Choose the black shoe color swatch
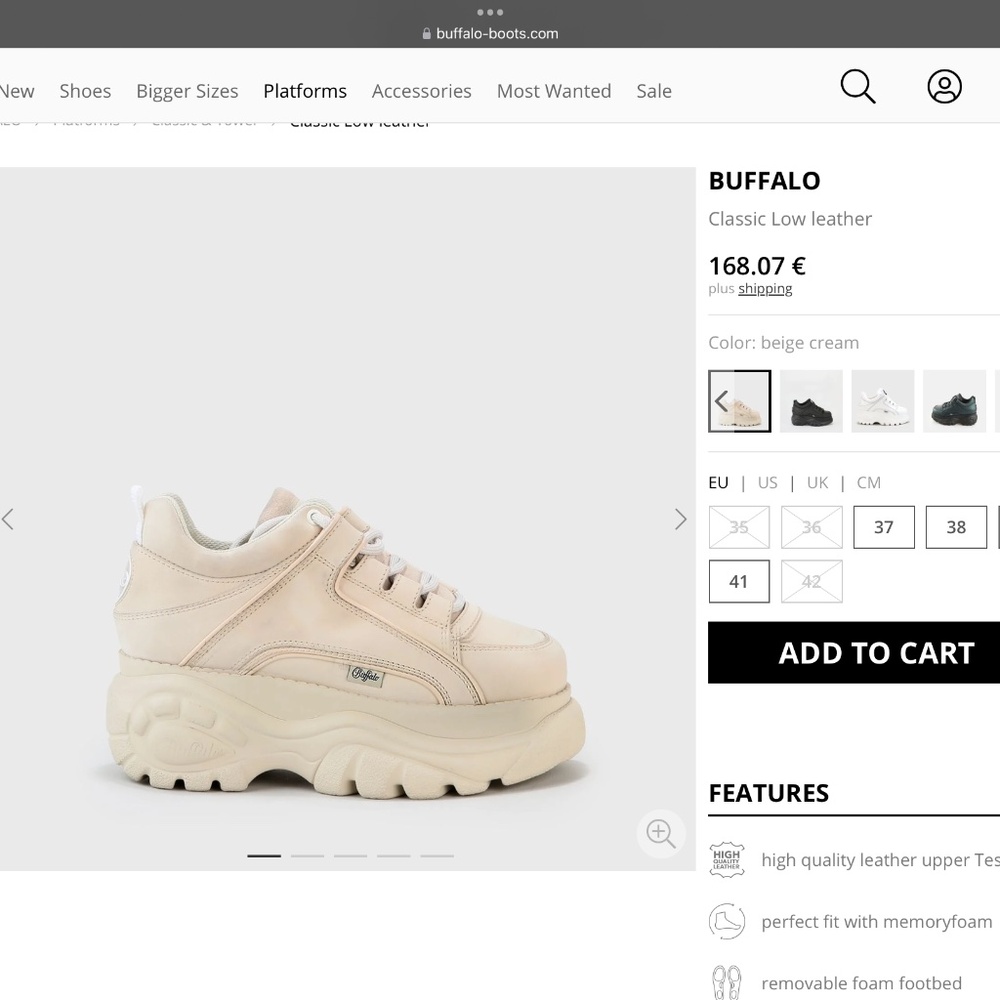The image size is (1000, 1000). point(811,401)
